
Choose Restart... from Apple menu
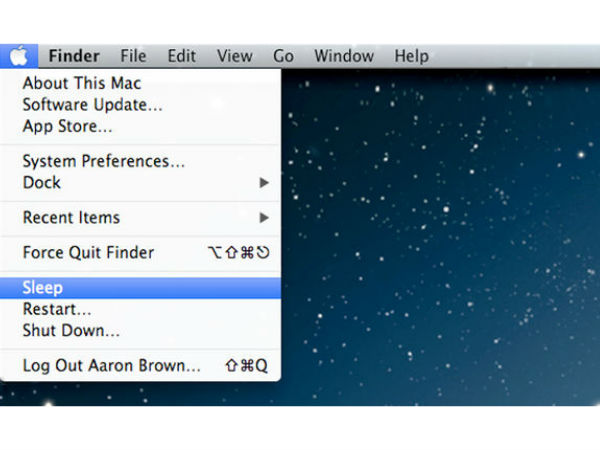tap(140, 309)
